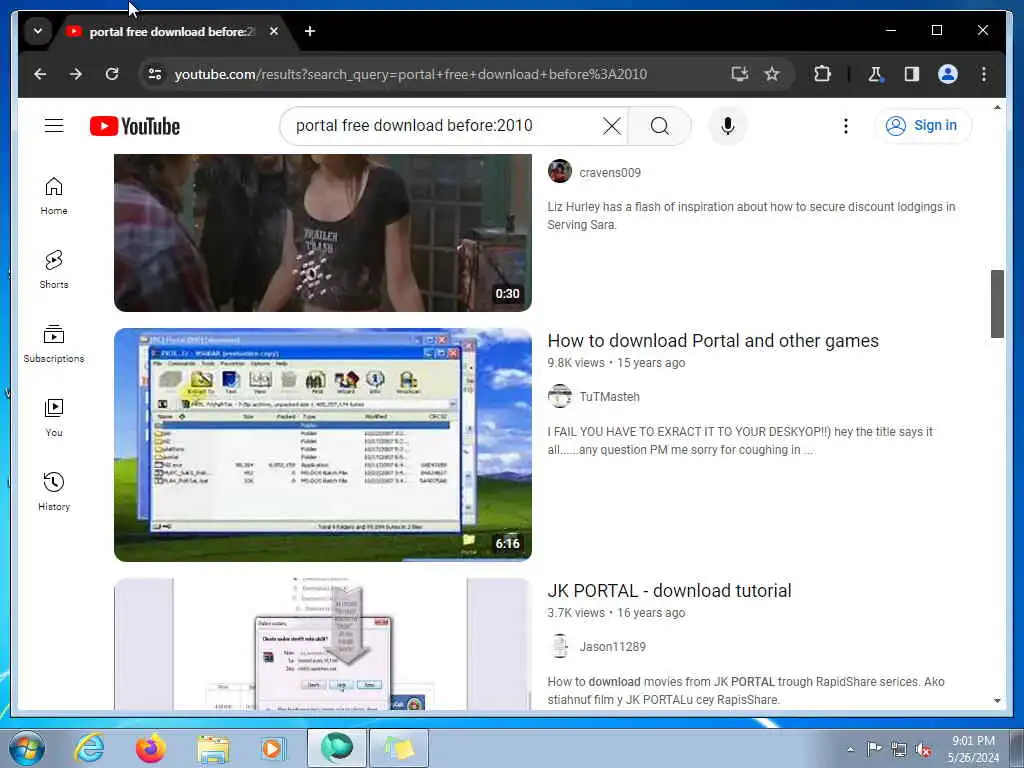Open Windows Media Player from the taskbar
This screenshot has height=768, width=1024.
click(x=272, y=748)
